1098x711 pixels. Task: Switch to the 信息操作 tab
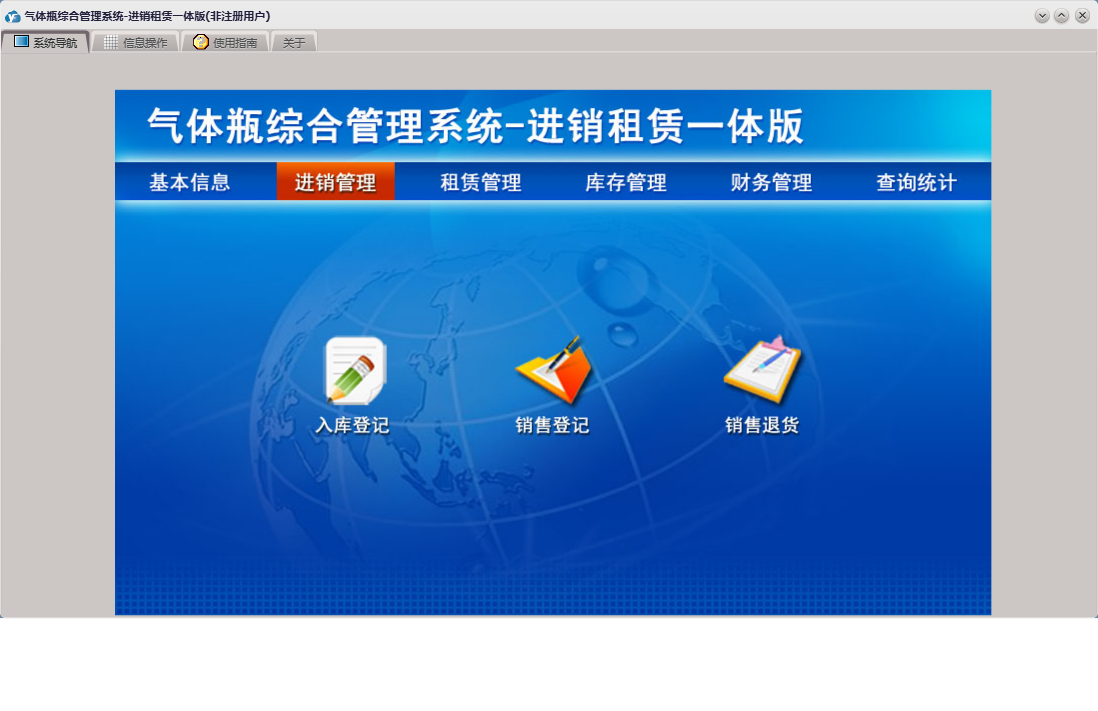pyautogui.click(x=135, y=43)
